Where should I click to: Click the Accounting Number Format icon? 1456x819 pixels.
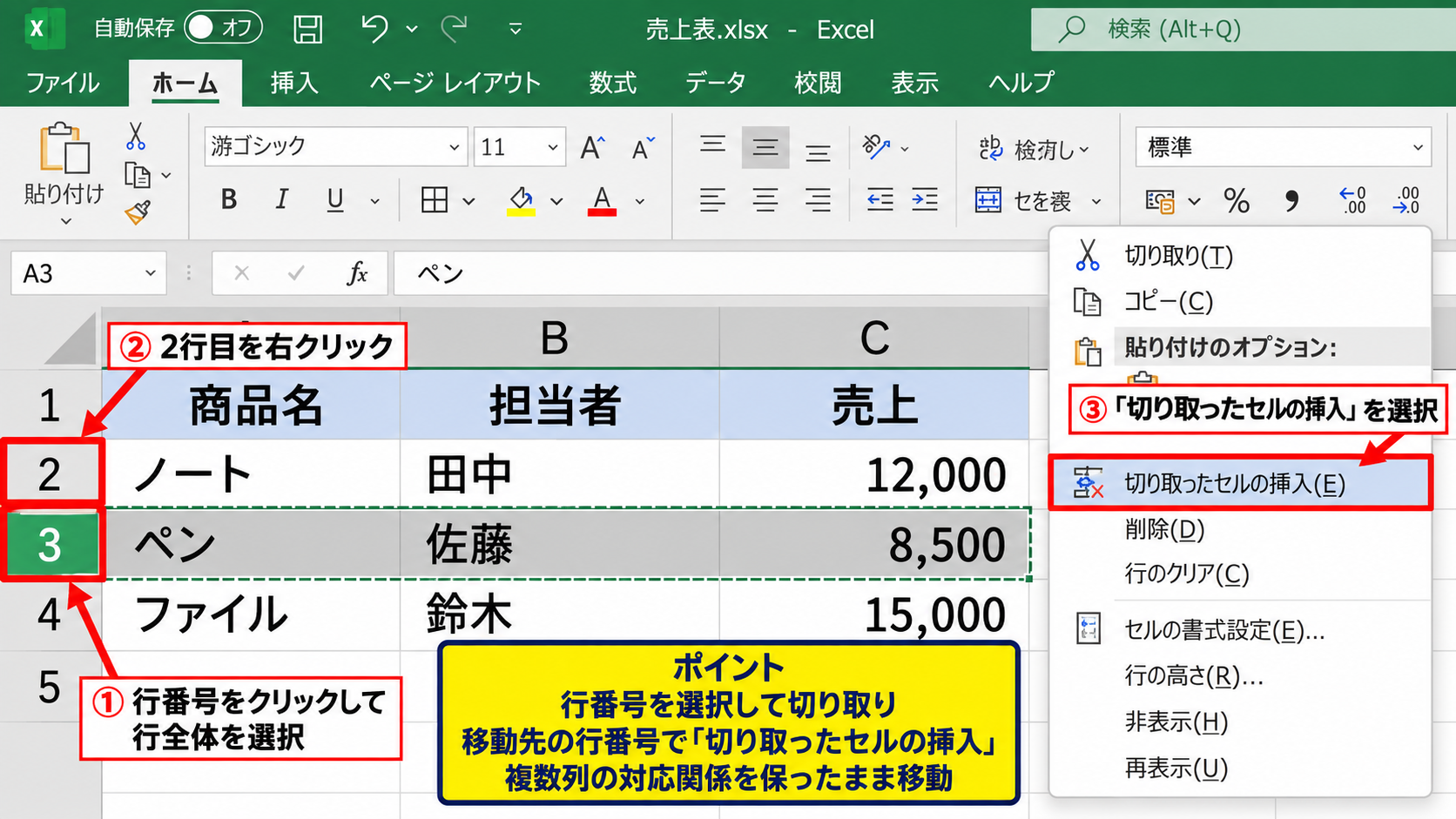click(x=1161, y=201)
